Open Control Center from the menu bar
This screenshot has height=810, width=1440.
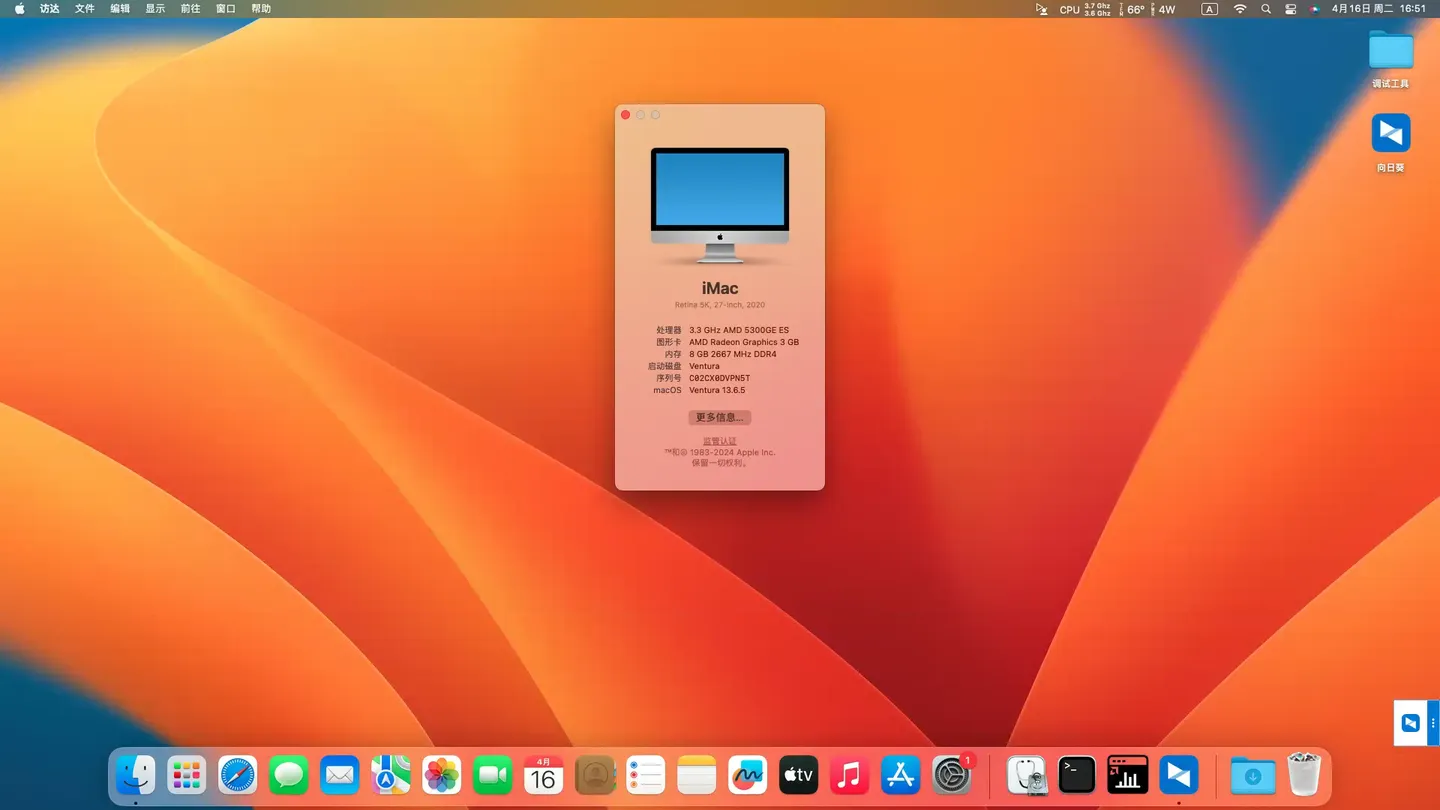1290,8
